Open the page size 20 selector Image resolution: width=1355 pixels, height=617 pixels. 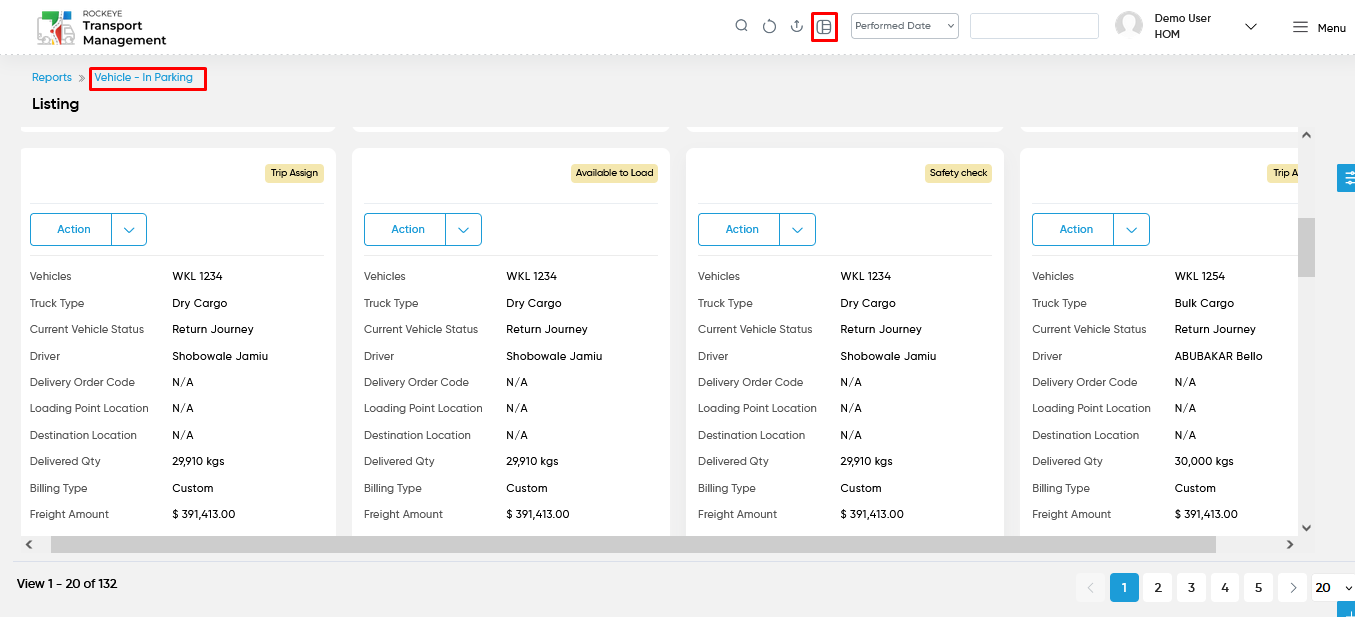click(1333, 587)
